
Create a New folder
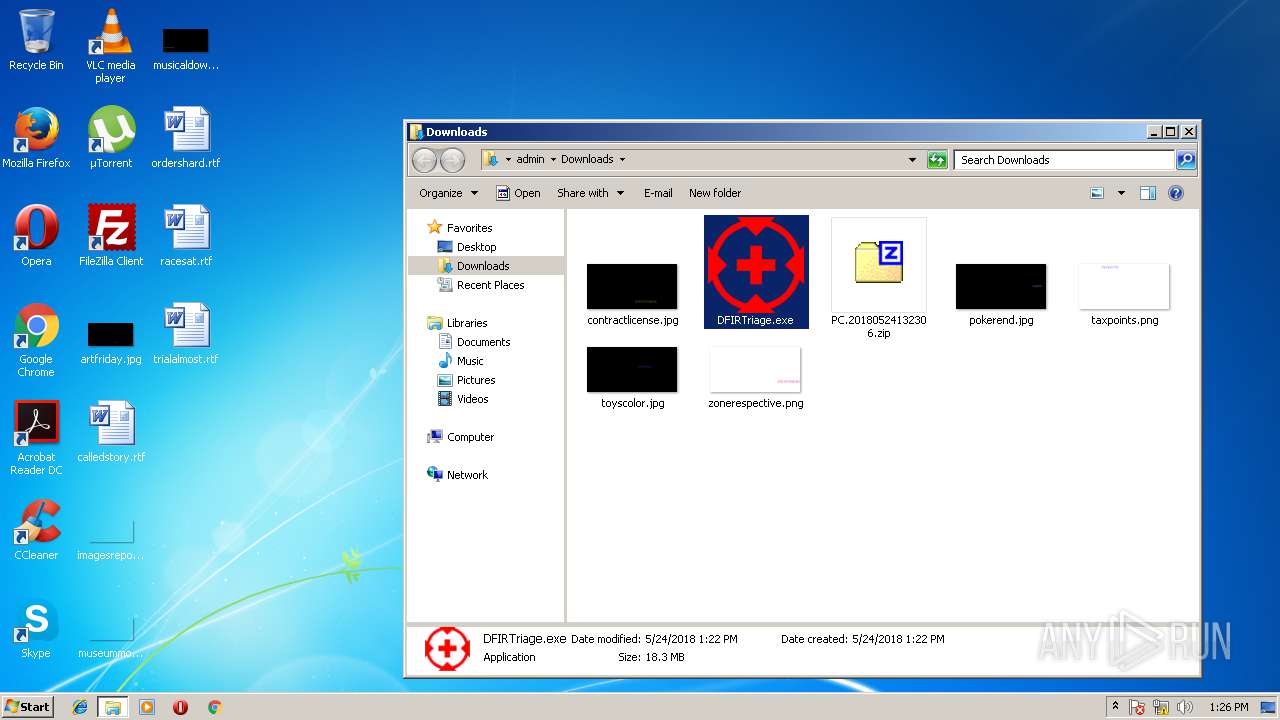[715, 193]
